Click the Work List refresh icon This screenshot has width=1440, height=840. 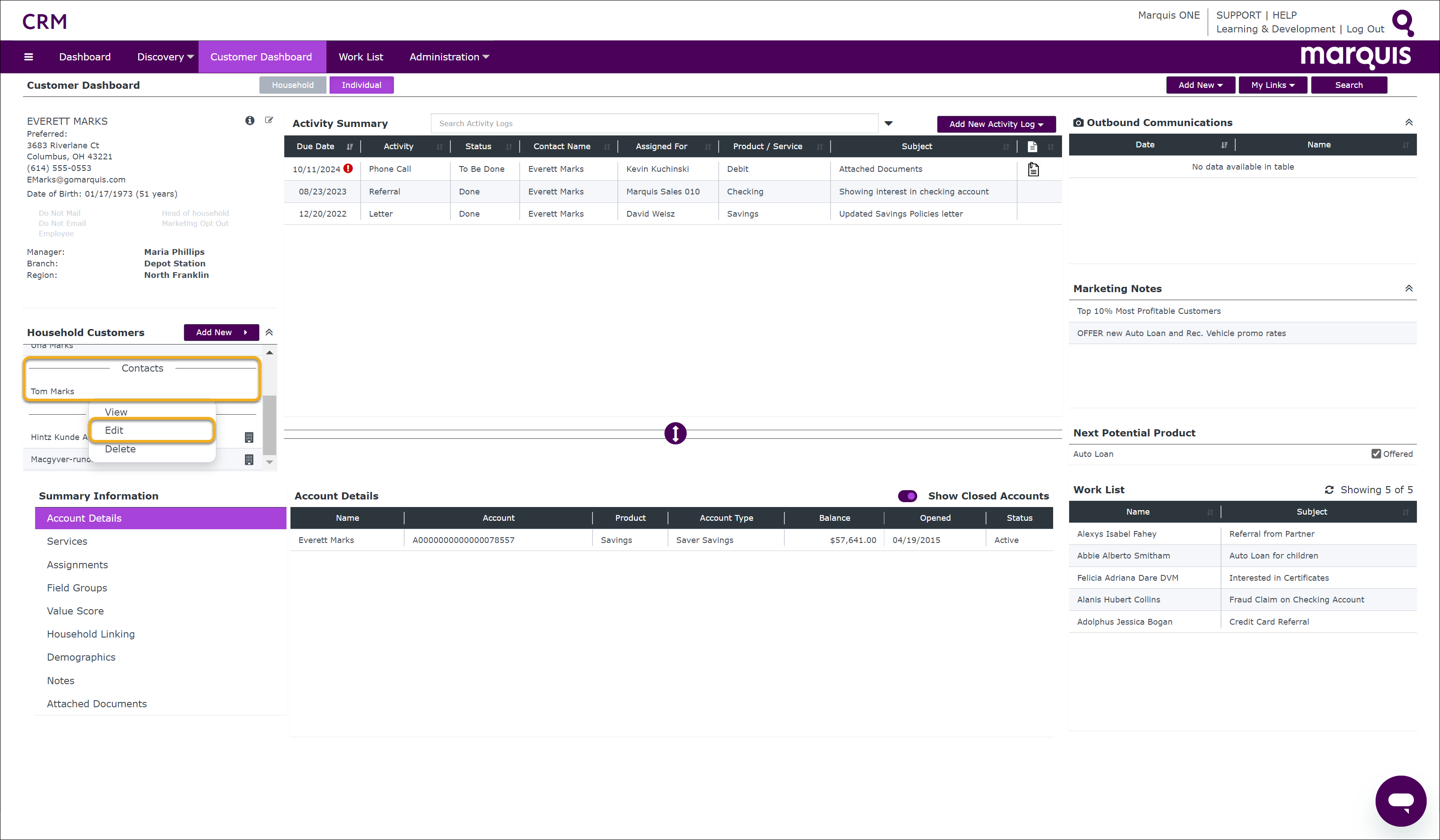1329,490
